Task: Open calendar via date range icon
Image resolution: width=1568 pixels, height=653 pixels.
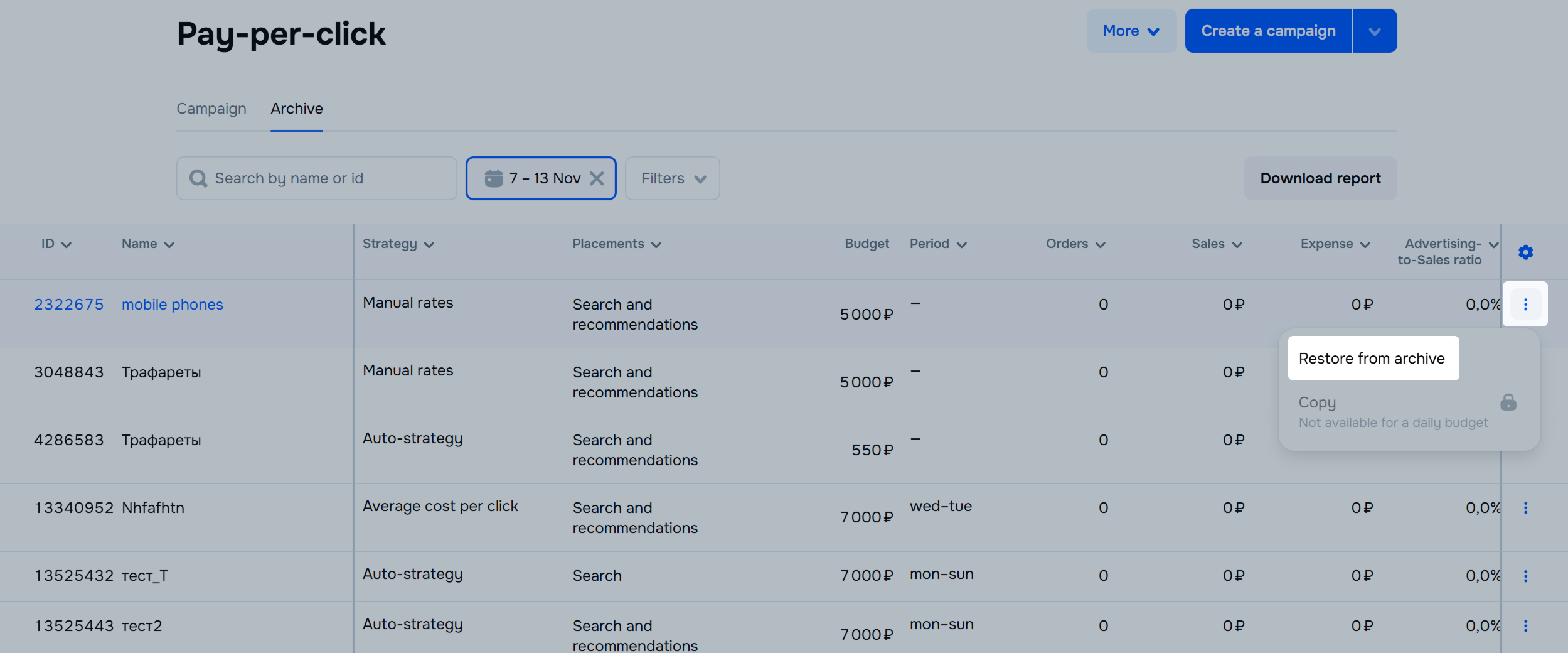Action: click(x=494, y=179)
